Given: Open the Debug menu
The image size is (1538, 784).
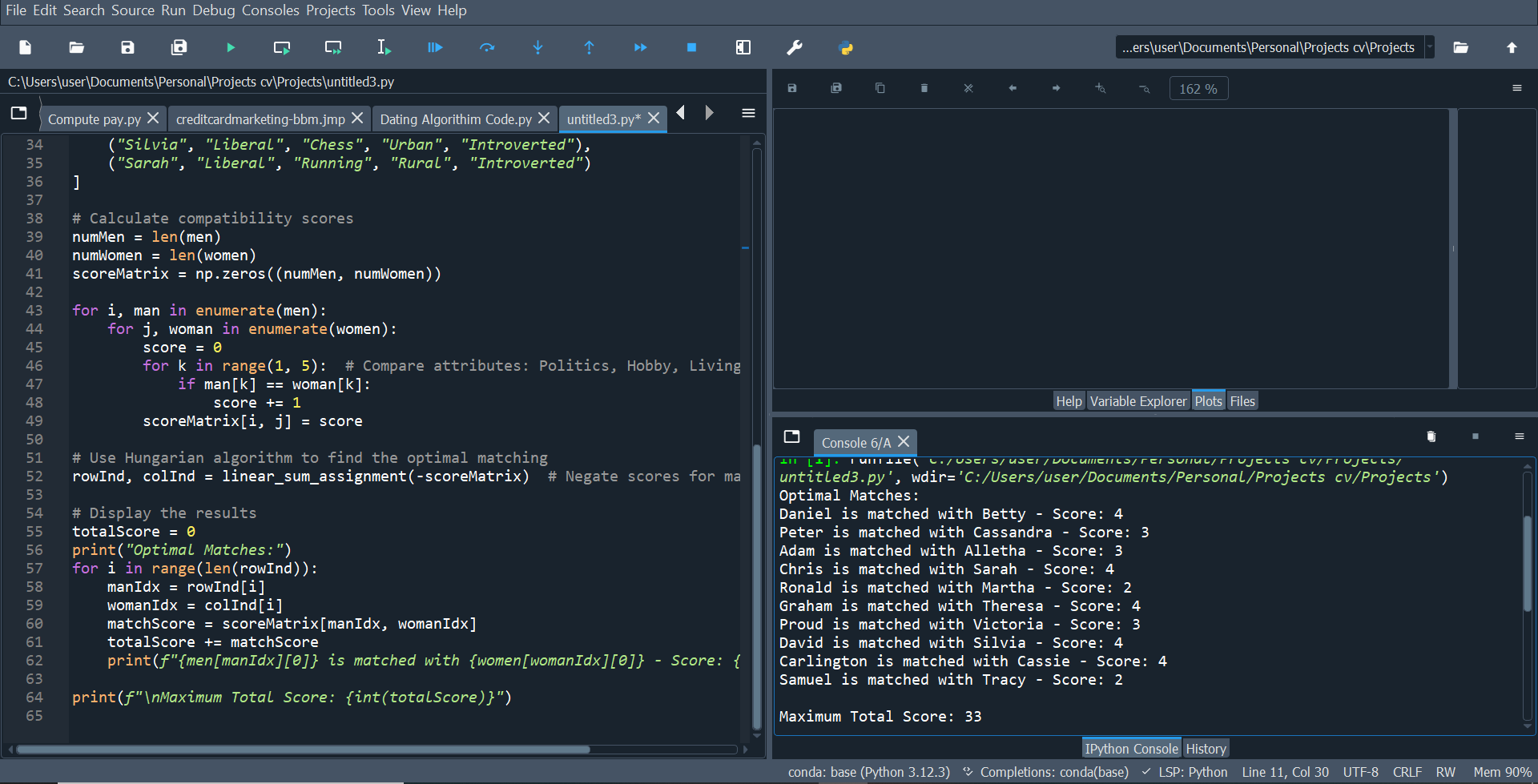Looking at the screenshot, I should click(x=214, y=10).
